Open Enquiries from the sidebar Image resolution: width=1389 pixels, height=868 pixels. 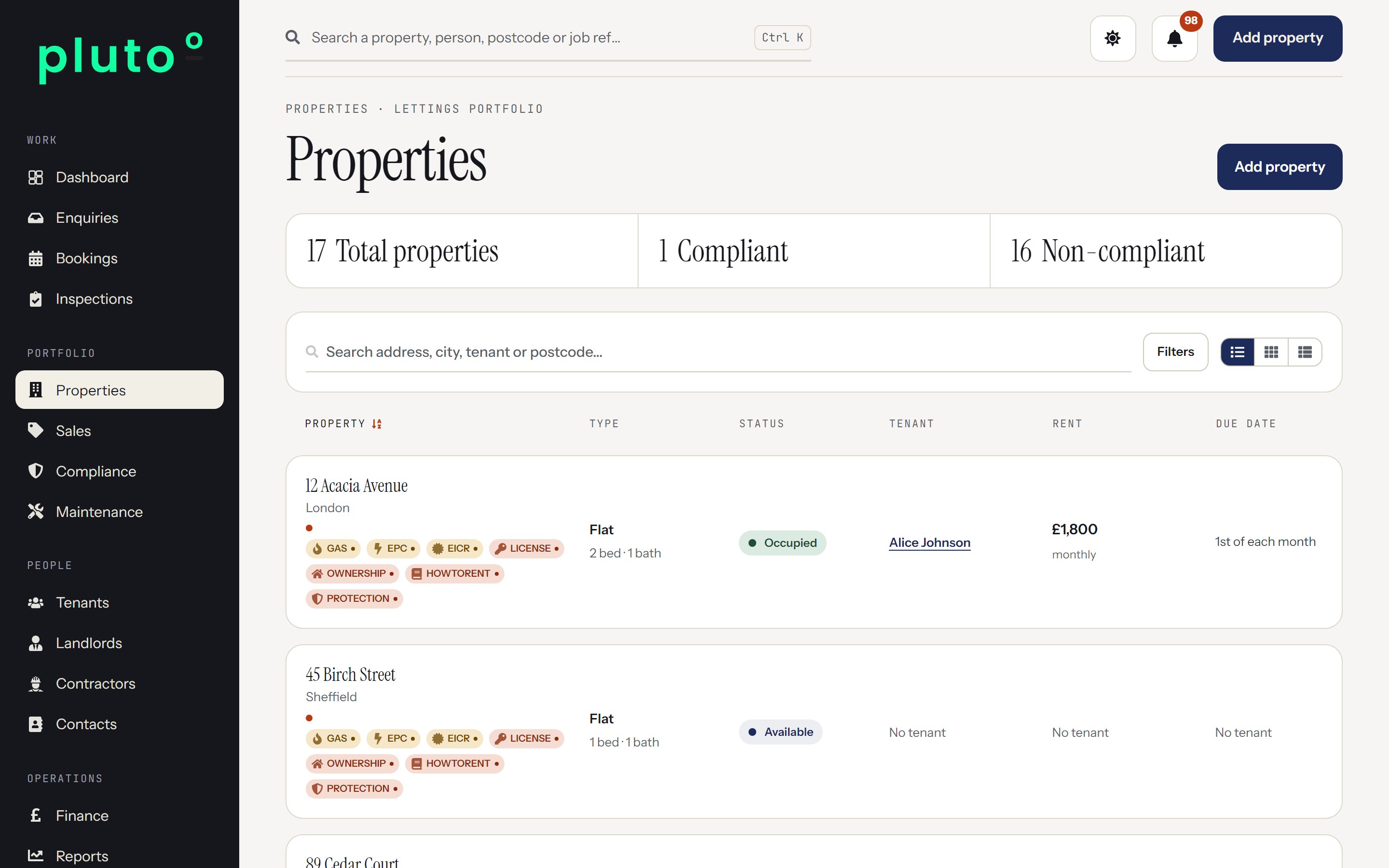pos(120,217)
